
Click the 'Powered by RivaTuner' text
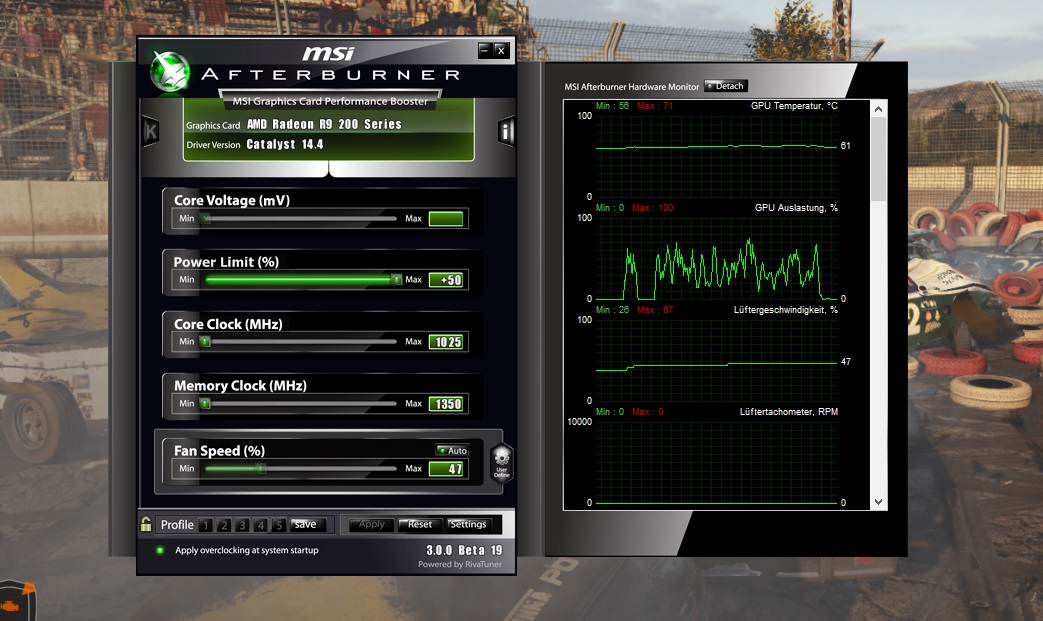coord(460,564)
